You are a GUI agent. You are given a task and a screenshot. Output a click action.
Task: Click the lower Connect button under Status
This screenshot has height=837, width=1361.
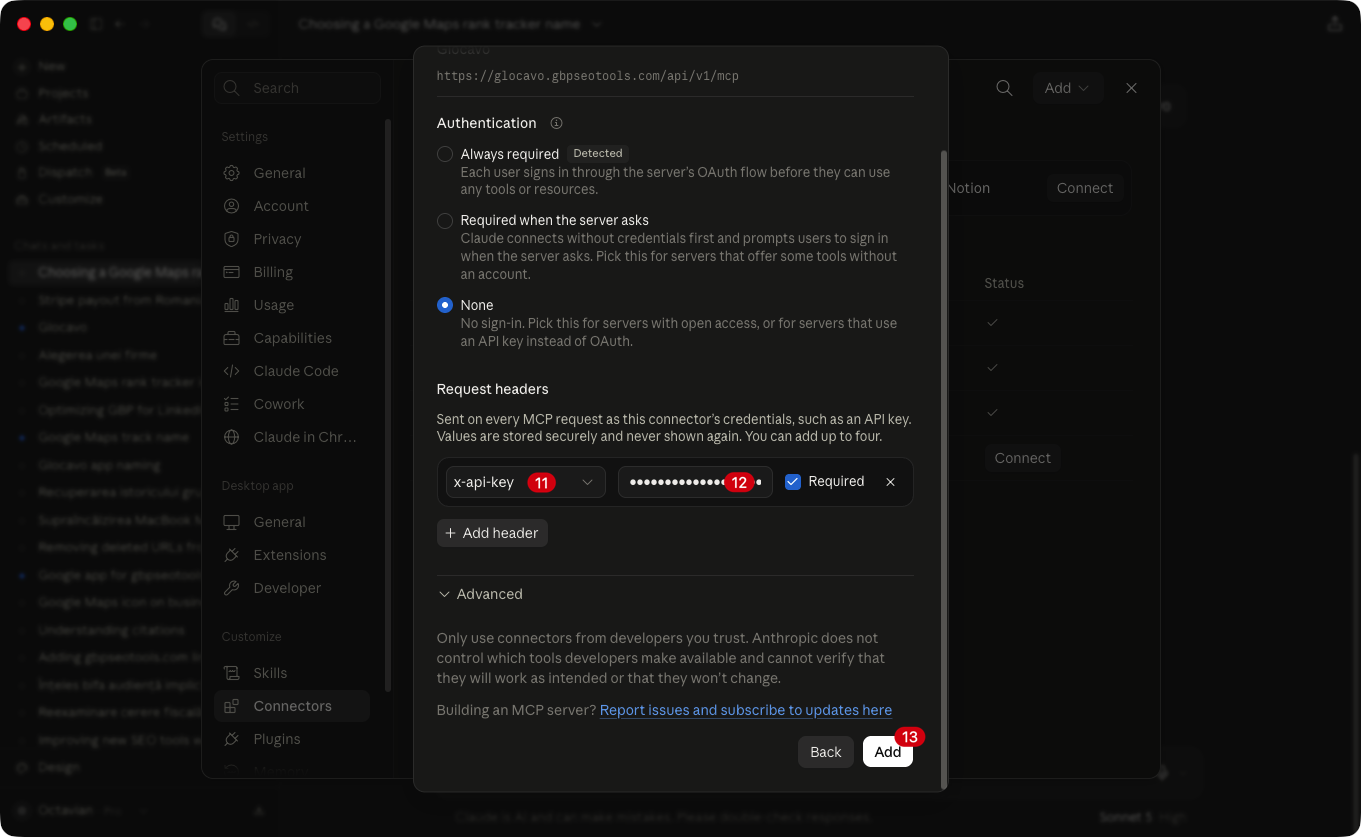pos(1022,458)
